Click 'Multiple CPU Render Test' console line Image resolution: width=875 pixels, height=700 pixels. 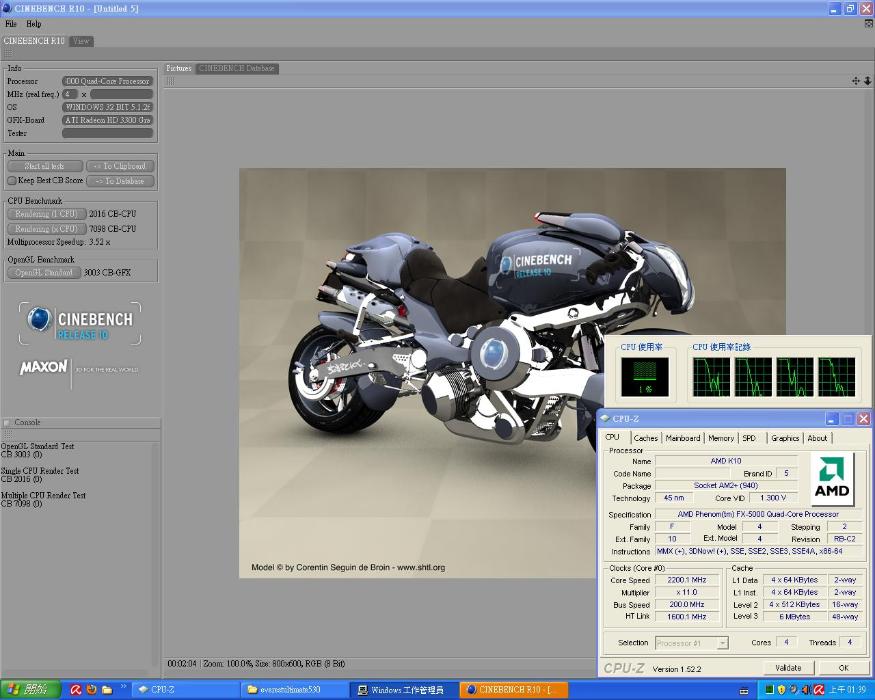tap(44, 495)
